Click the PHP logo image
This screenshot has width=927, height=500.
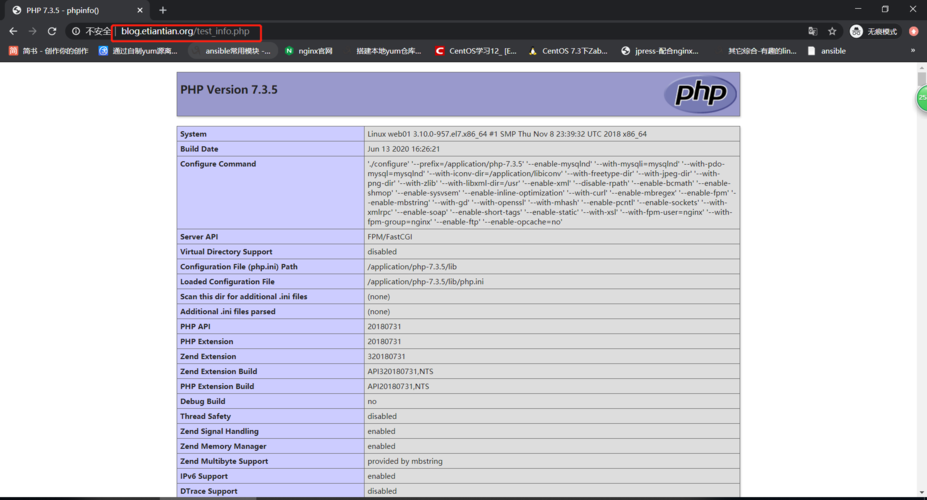[x=701, y=93]
